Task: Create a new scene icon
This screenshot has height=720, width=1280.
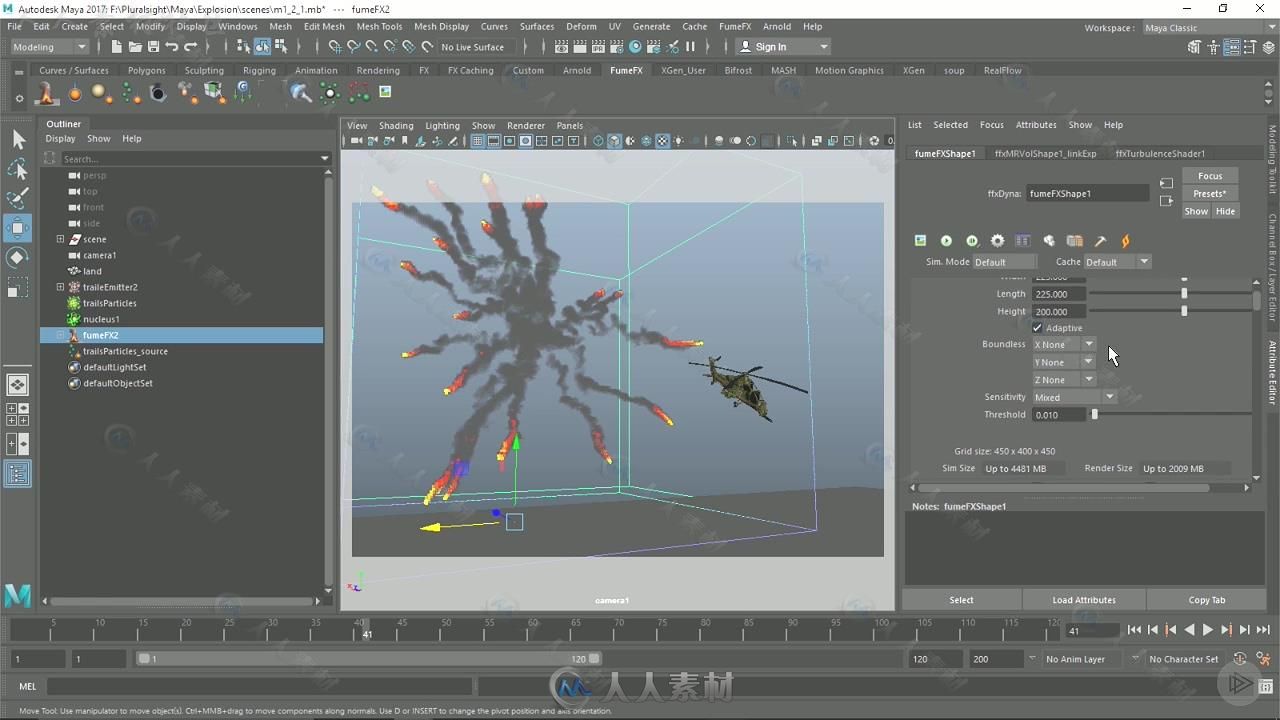Action: coord(117,47)
